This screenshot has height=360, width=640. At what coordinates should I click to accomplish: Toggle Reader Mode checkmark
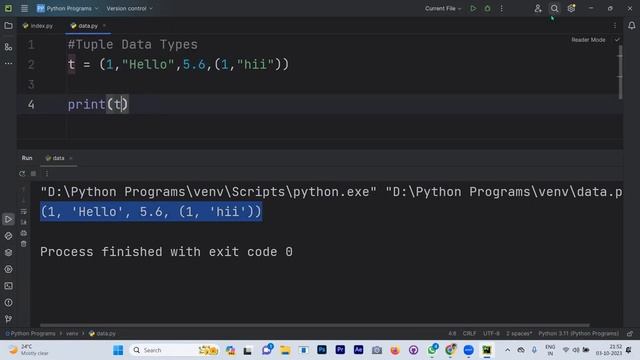pyautogui.click(x=617, y=40)
